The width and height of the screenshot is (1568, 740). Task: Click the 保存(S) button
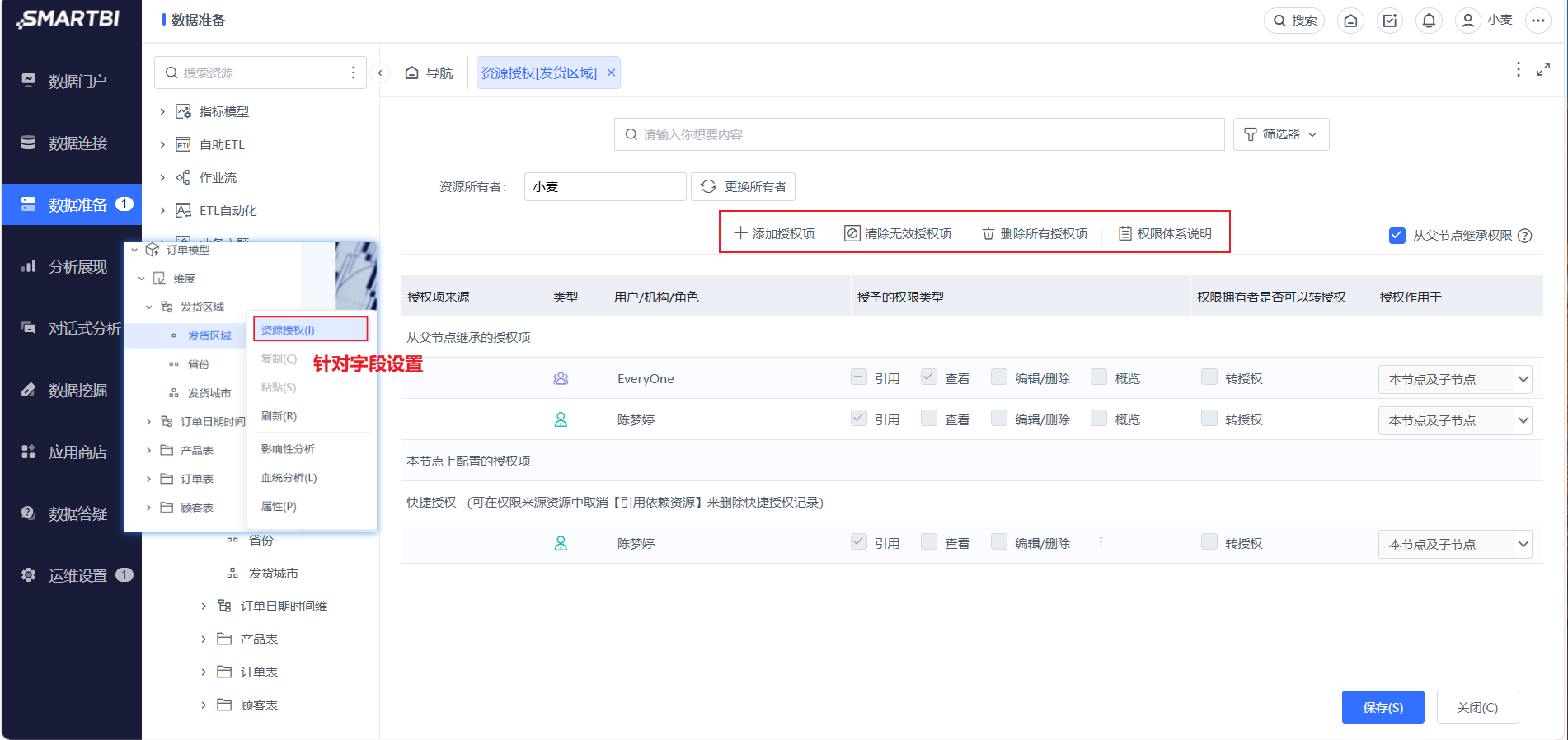[x=1383, y=707]
